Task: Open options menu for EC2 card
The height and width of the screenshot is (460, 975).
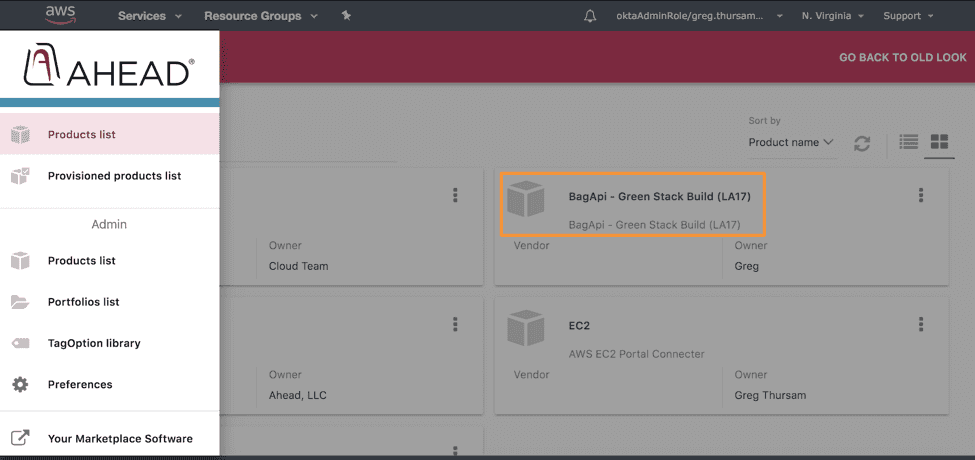Action: click(921, 324)
